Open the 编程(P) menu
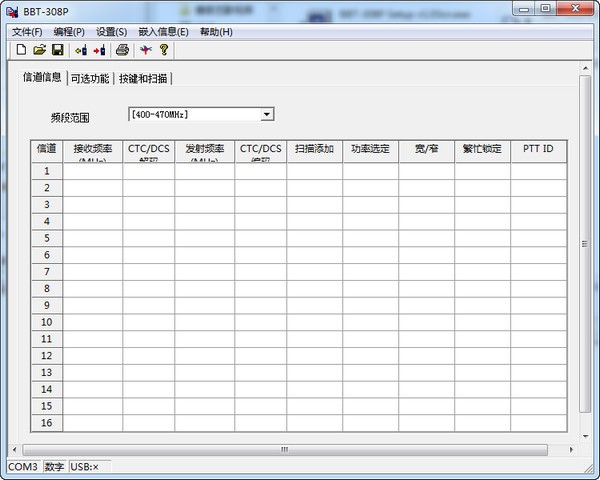The width and height of the screenshot is (600, 480). [69, 32]
